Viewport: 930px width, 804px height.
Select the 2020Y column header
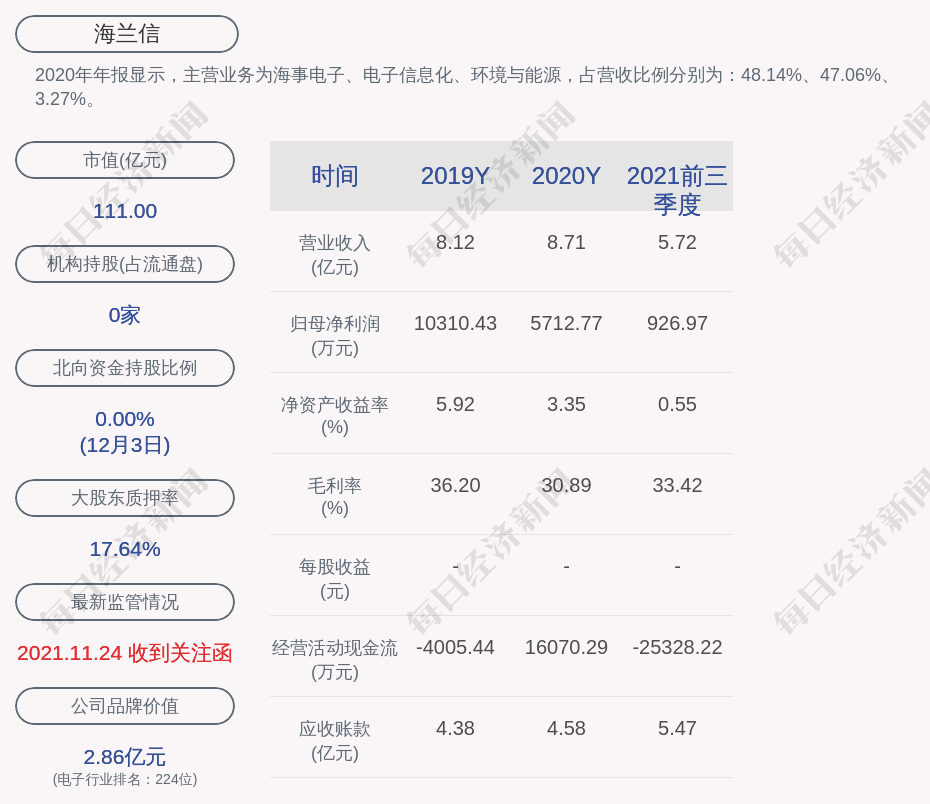(x=566, y=176)
